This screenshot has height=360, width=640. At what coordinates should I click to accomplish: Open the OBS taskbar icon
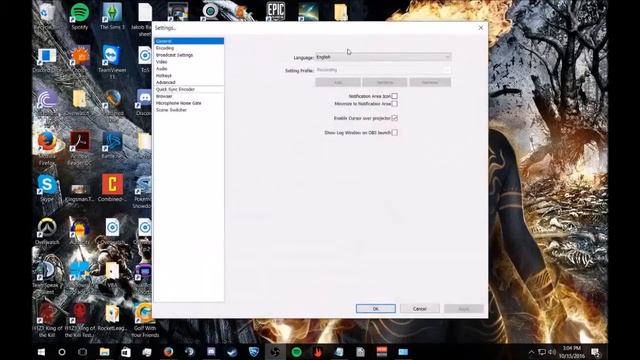(275, 352)
